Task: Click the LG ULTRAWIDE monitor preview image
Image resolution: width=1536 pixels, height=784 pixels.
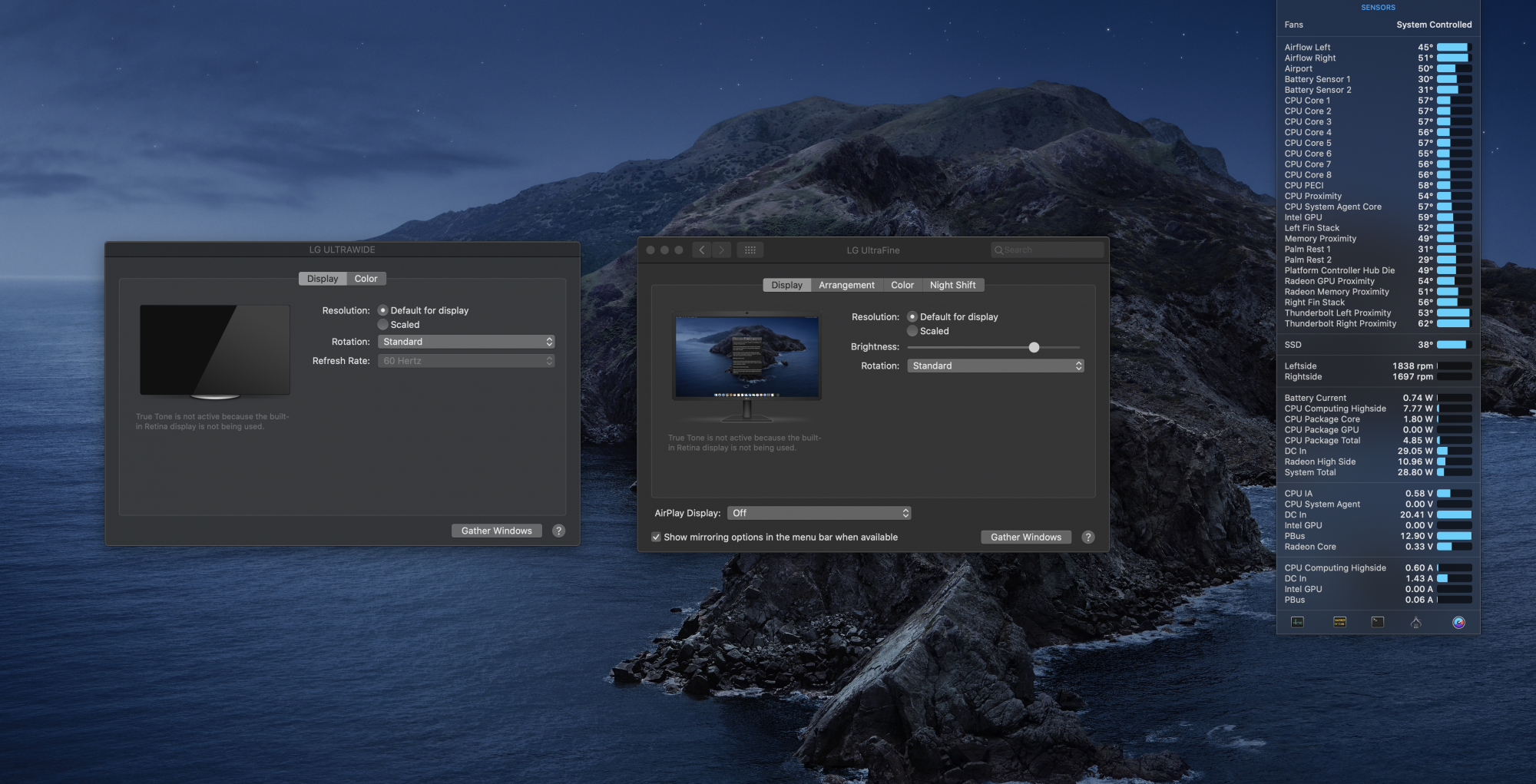Action: coord(215,352)
